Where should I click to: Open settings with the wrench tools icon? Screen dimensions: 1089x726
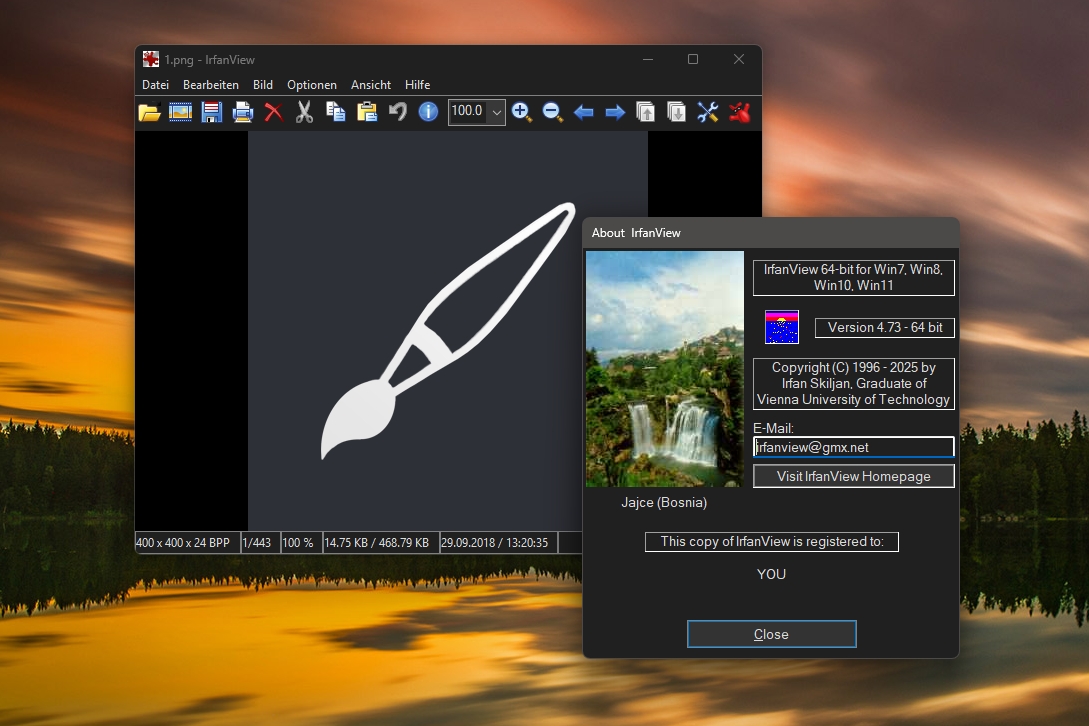point(708,112)
